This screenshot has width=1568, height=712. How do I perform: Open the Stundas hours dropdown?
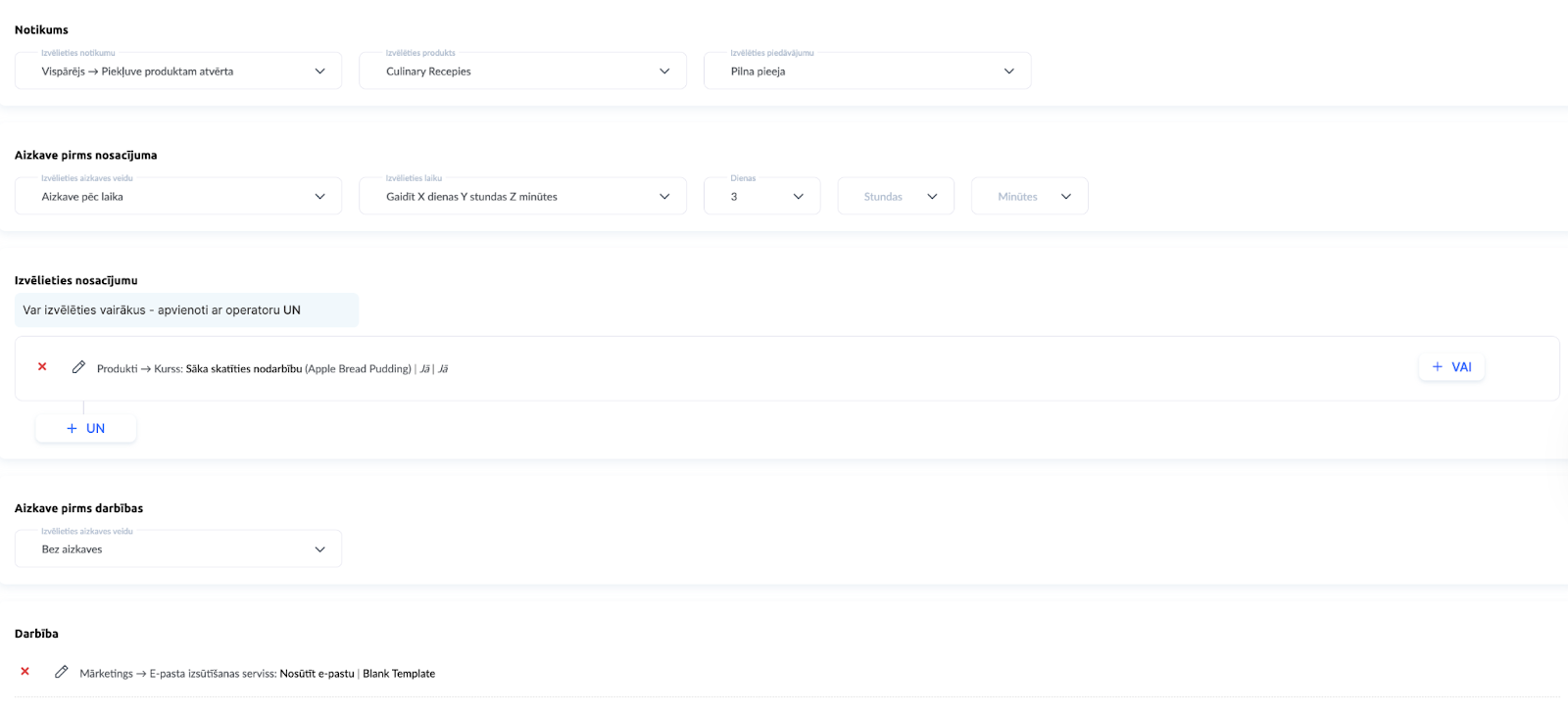tap(896, 197)
